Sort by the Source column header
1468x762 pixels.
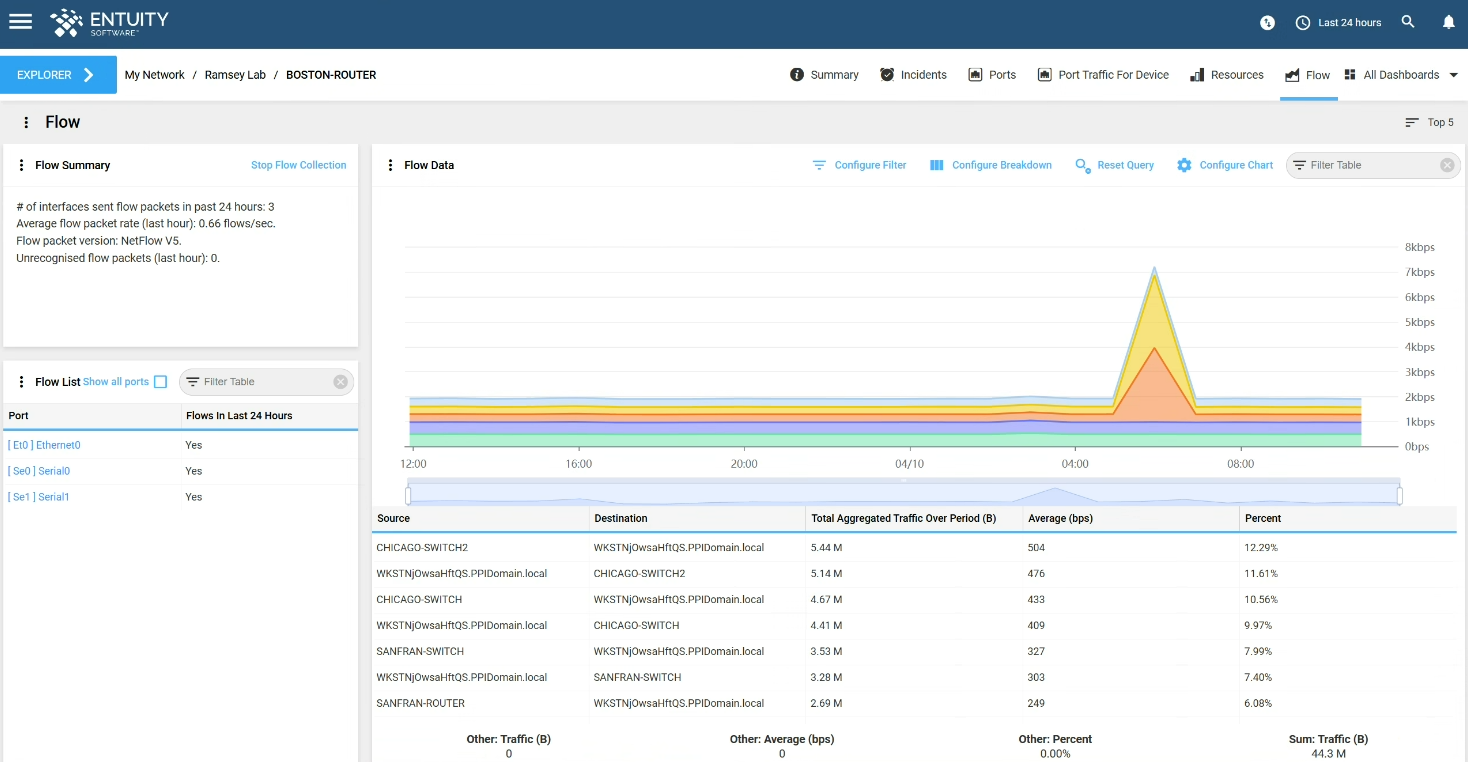481,519
